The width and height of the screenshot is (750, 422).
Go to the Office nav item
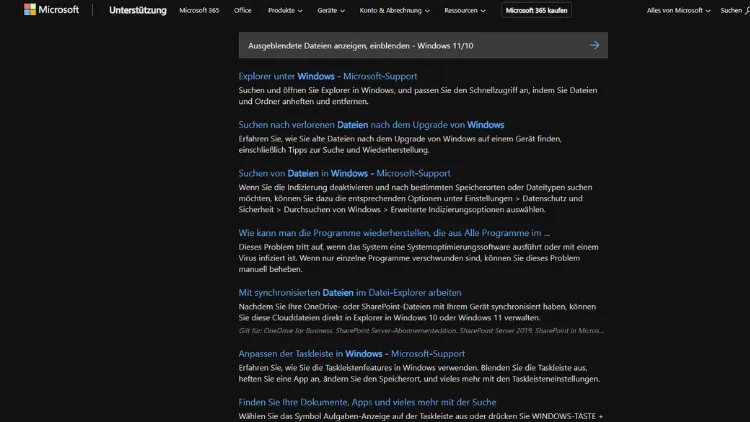[243, 10]
